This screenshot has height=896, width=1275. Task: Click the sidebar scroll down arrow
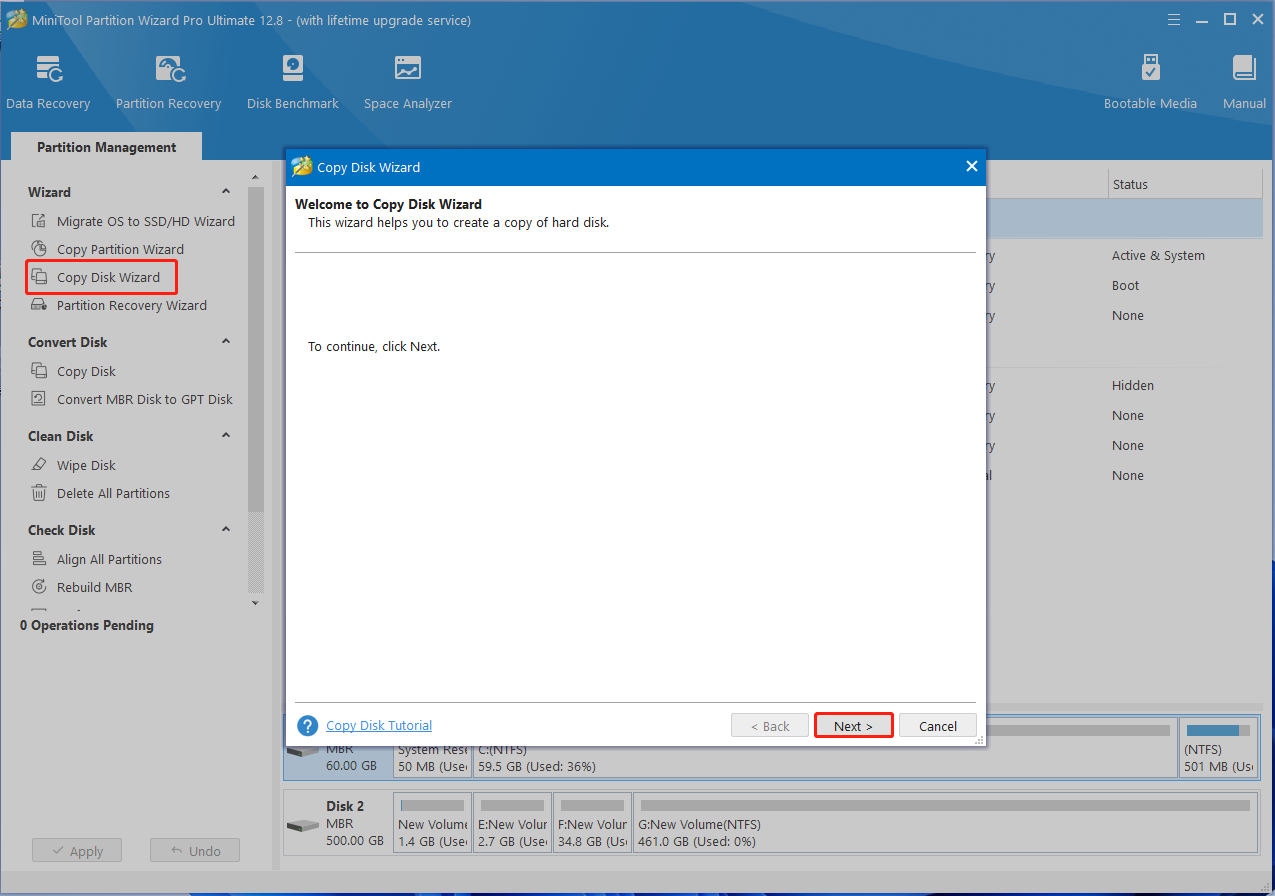[255, 603]
